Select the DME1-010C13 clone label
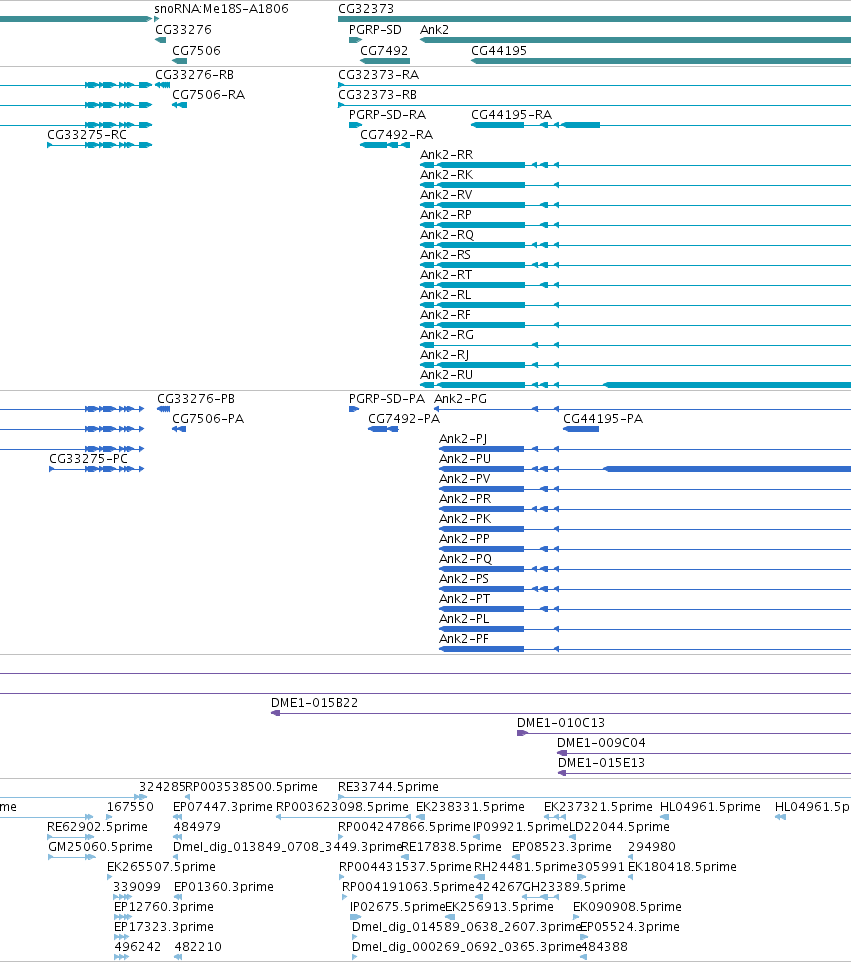The height and width of the screenshot is (962, 851). [561, 722]
